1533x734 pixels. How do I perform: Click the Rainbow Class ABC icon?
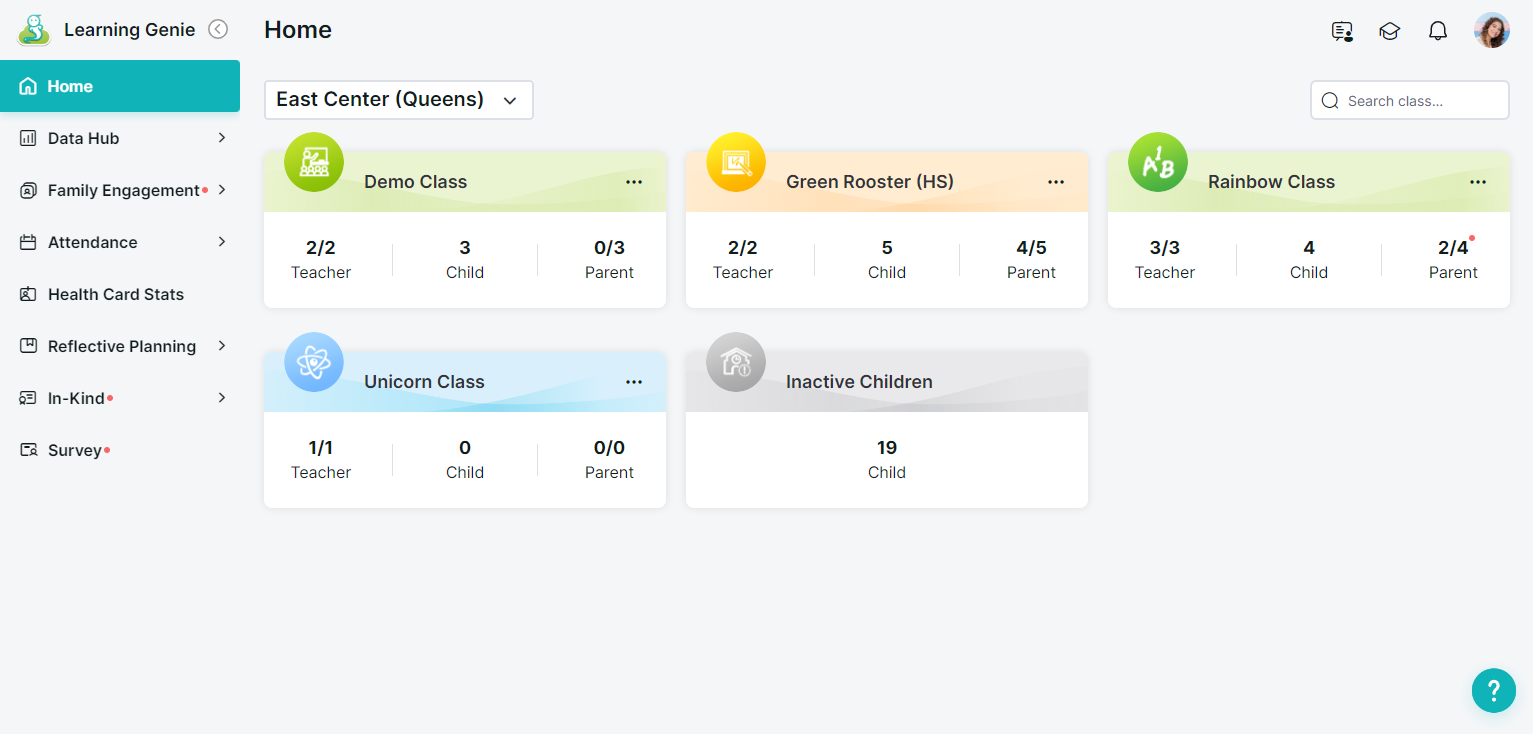point(1158,162)
